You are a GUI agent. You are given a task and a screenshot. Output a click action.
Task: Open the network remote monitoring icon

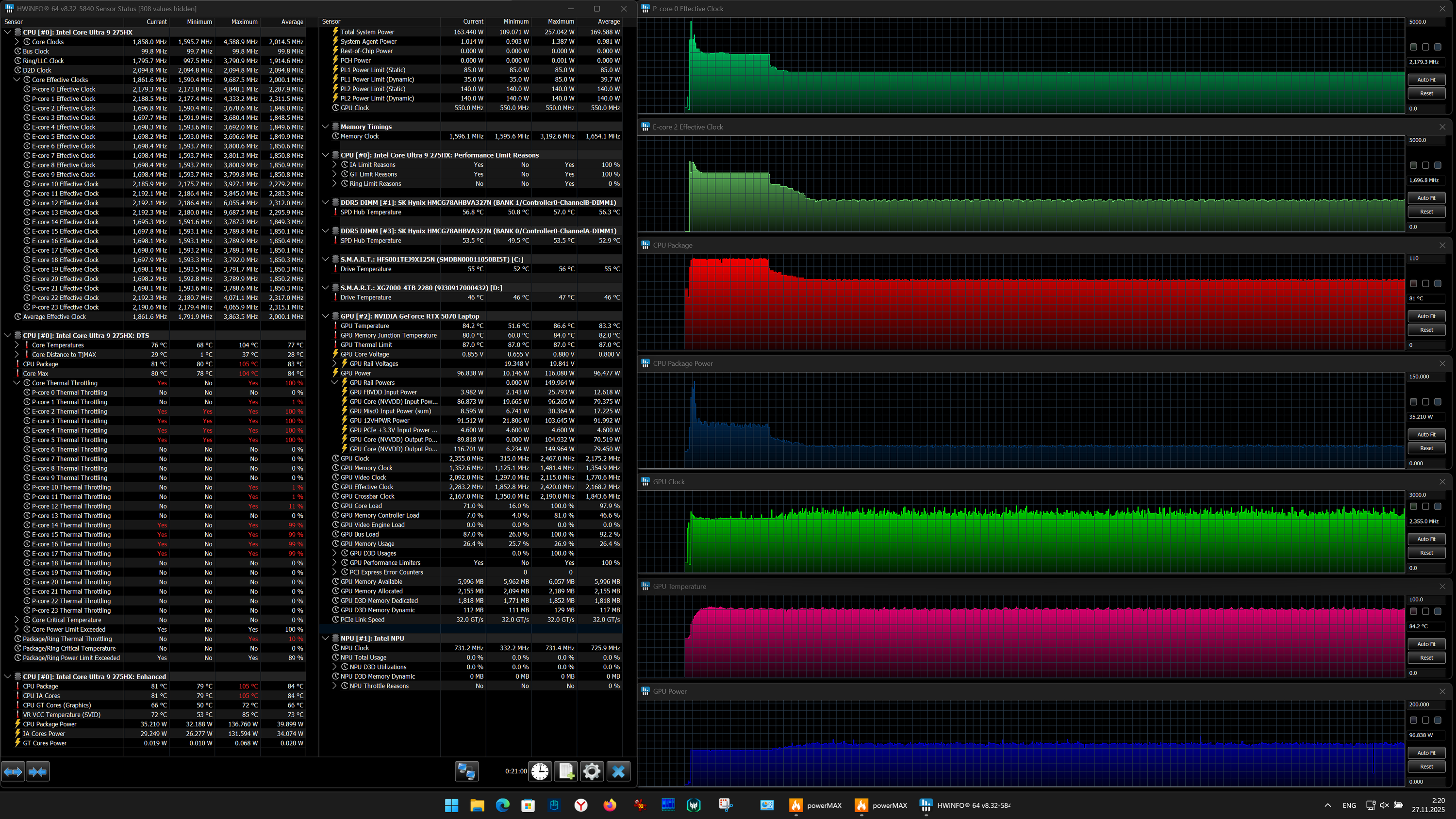(x=466, y=771)
